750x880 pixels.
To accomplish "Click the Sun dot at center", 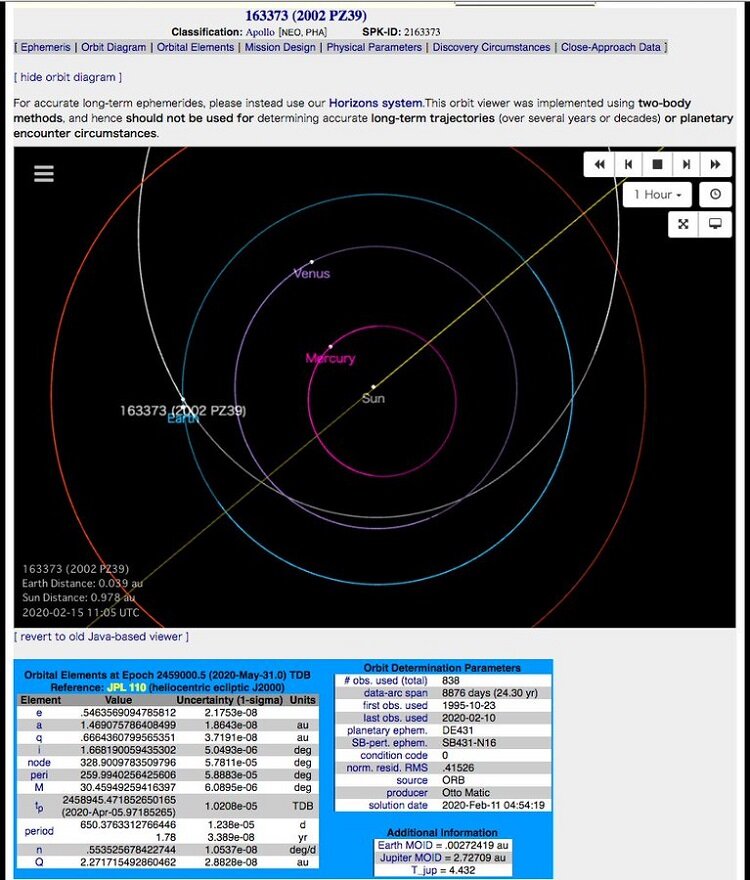I will click(373, 387).
